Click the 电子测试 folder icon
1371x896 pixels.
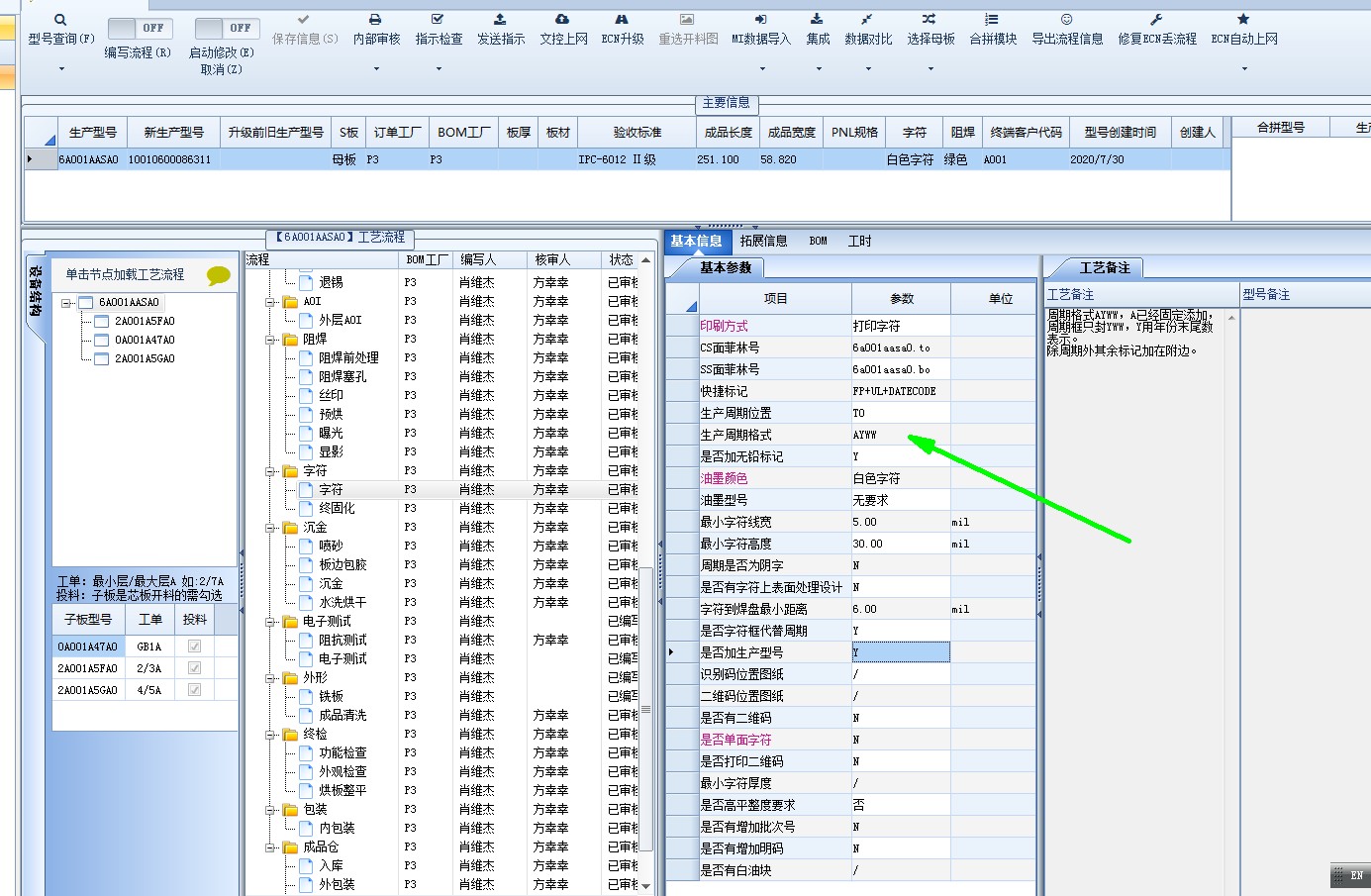(x=290, y=622)
